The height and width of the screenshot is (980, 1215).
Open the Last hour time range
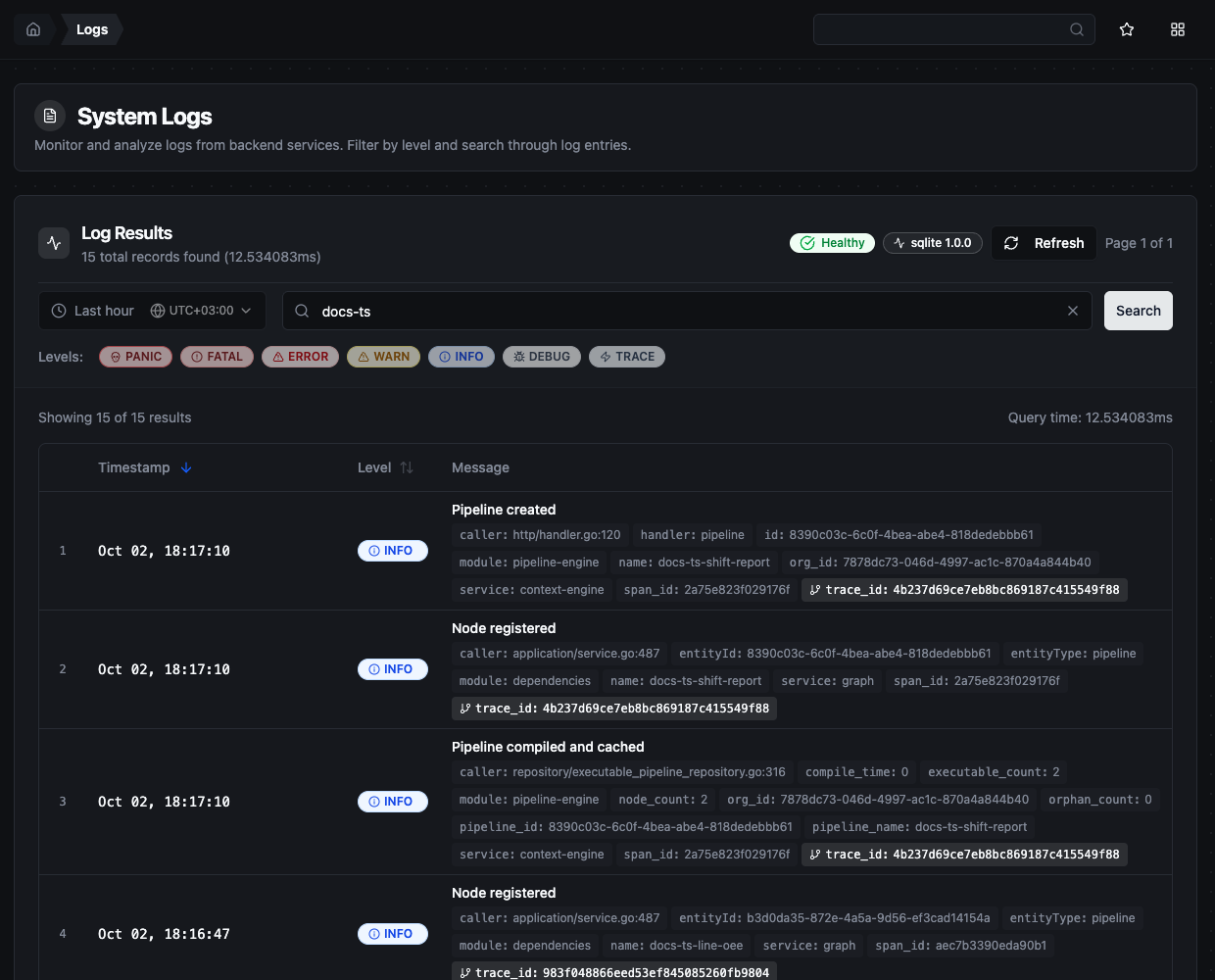[x=92, y=311]
